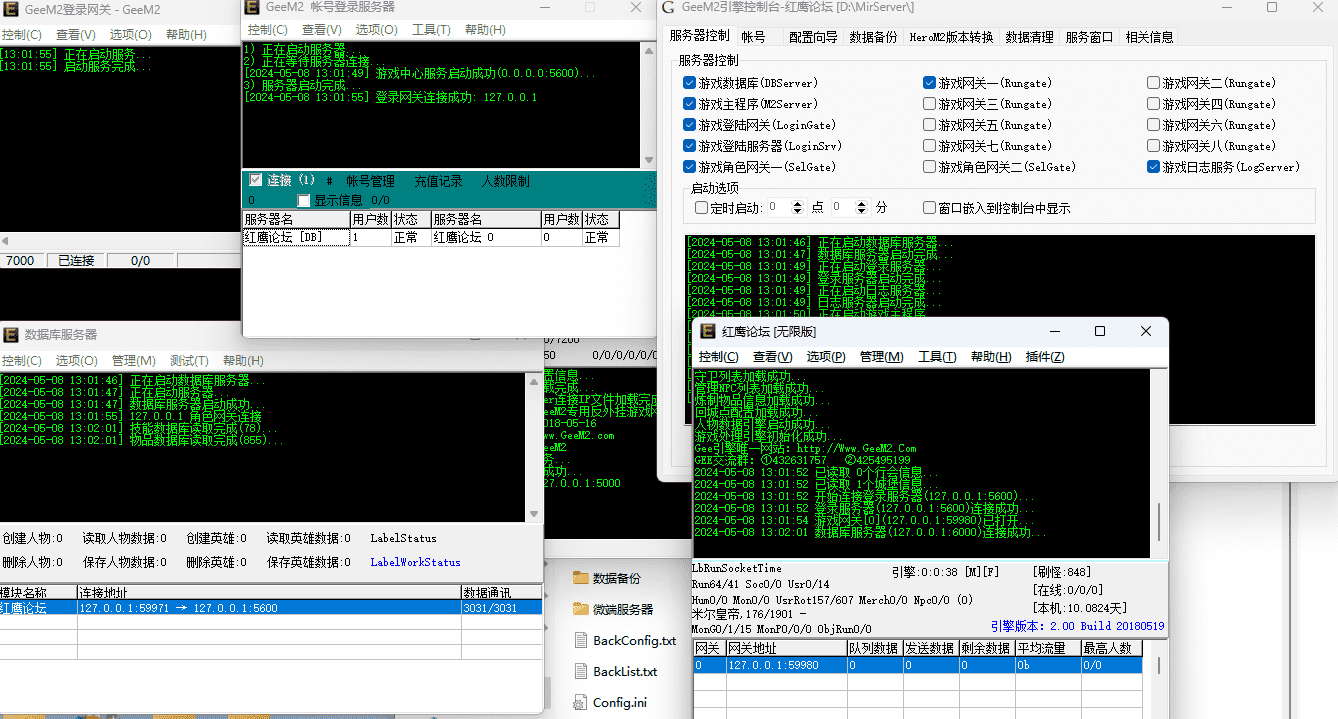Click 人数限制 in the login server window
Image resolution: width=1338 pixels, height=719 pixels.
[x=505, y=181]
